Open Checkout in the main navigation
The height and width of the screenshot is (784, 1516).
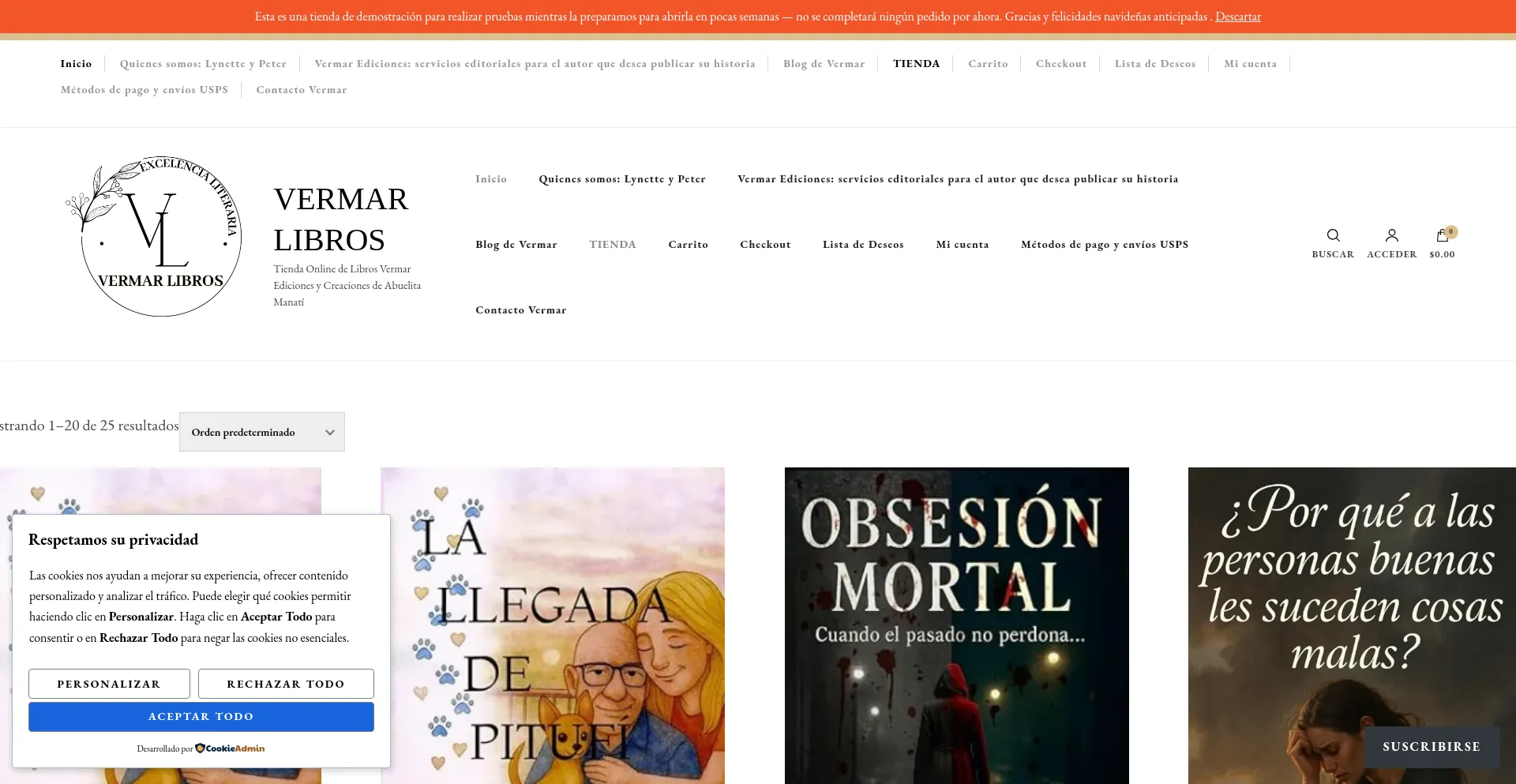[765, 245]
